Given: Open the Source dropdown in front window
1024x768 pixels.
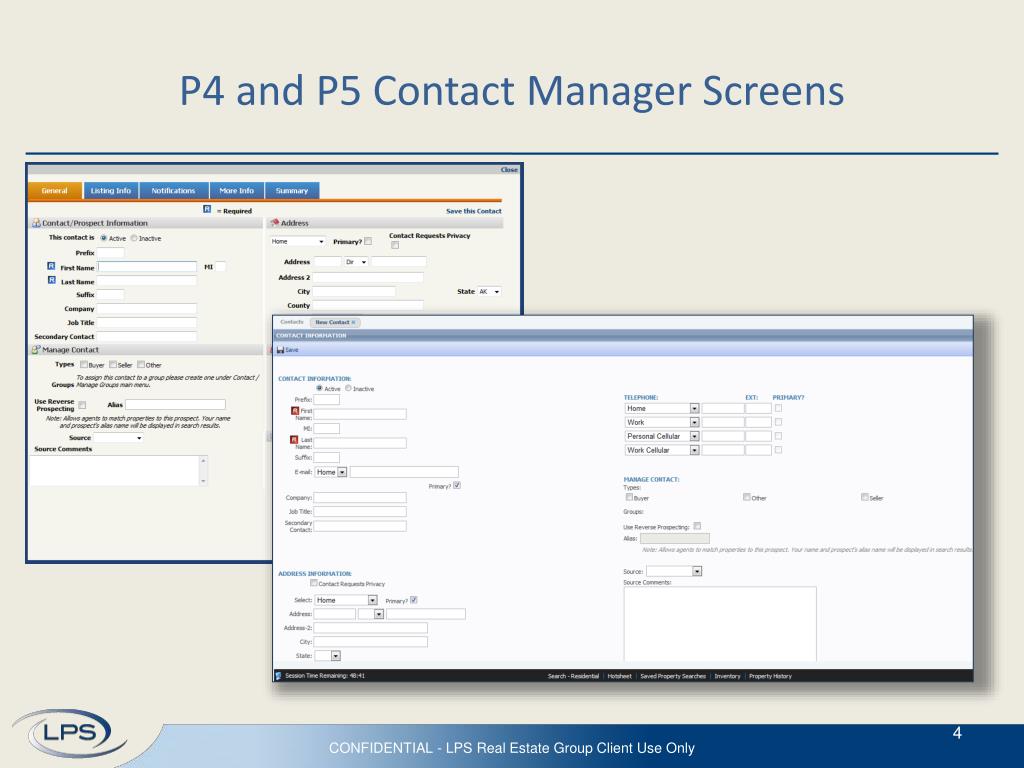Looking at the screenshot, I should point(674,571).
